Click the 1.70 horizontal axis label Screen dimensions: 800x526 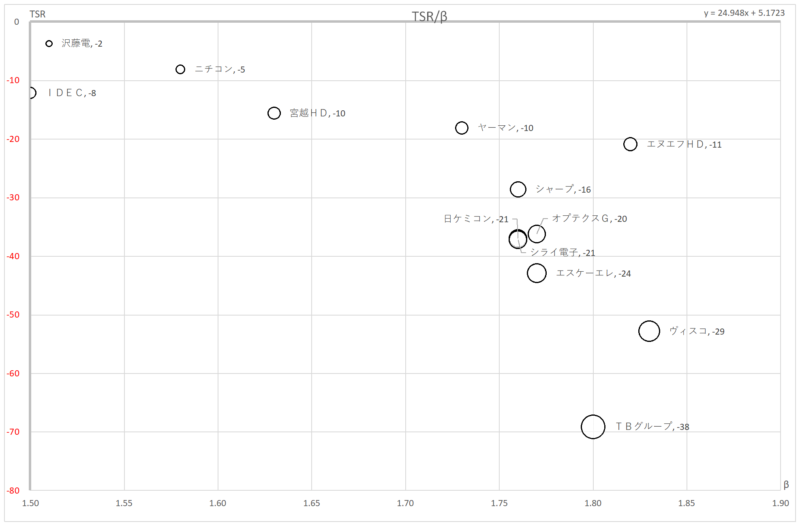(406, 503)
